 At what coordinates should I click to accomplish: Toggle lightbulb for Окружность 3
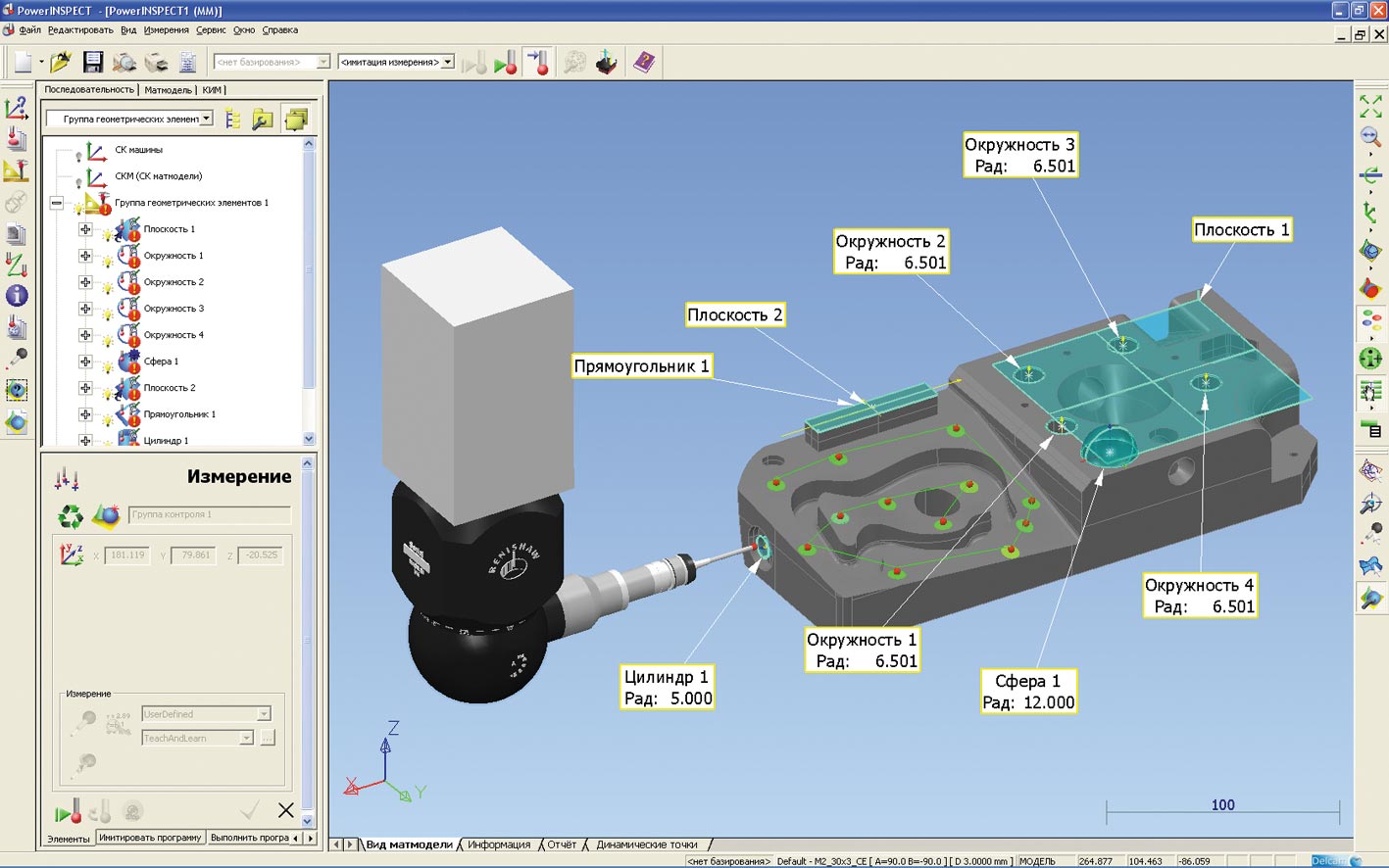[x=107, y=312]
